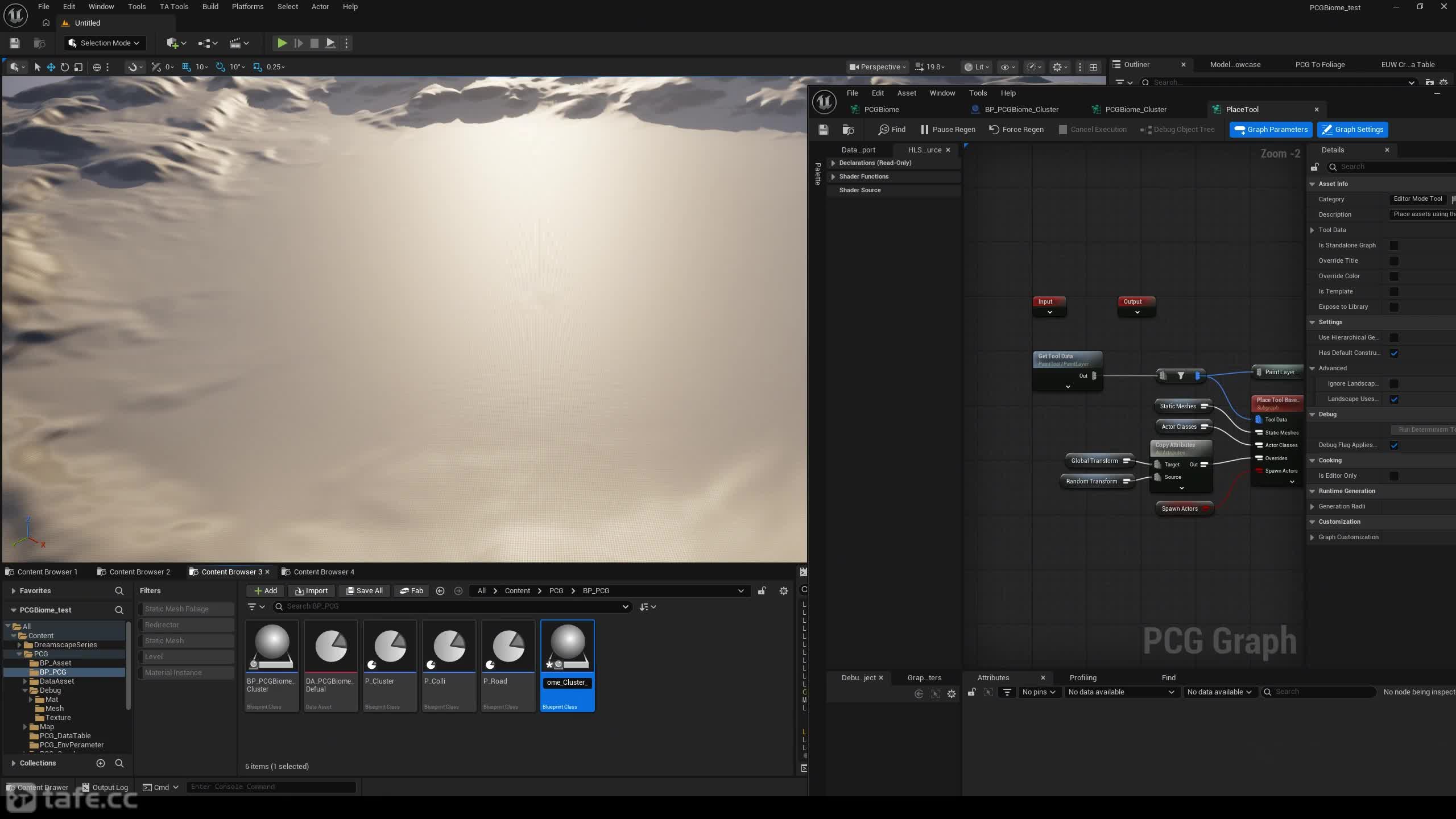Screen dimensions: 1456x819
Task: Click the lock icon in Content Browser path bar
Action: coord(762,591)
